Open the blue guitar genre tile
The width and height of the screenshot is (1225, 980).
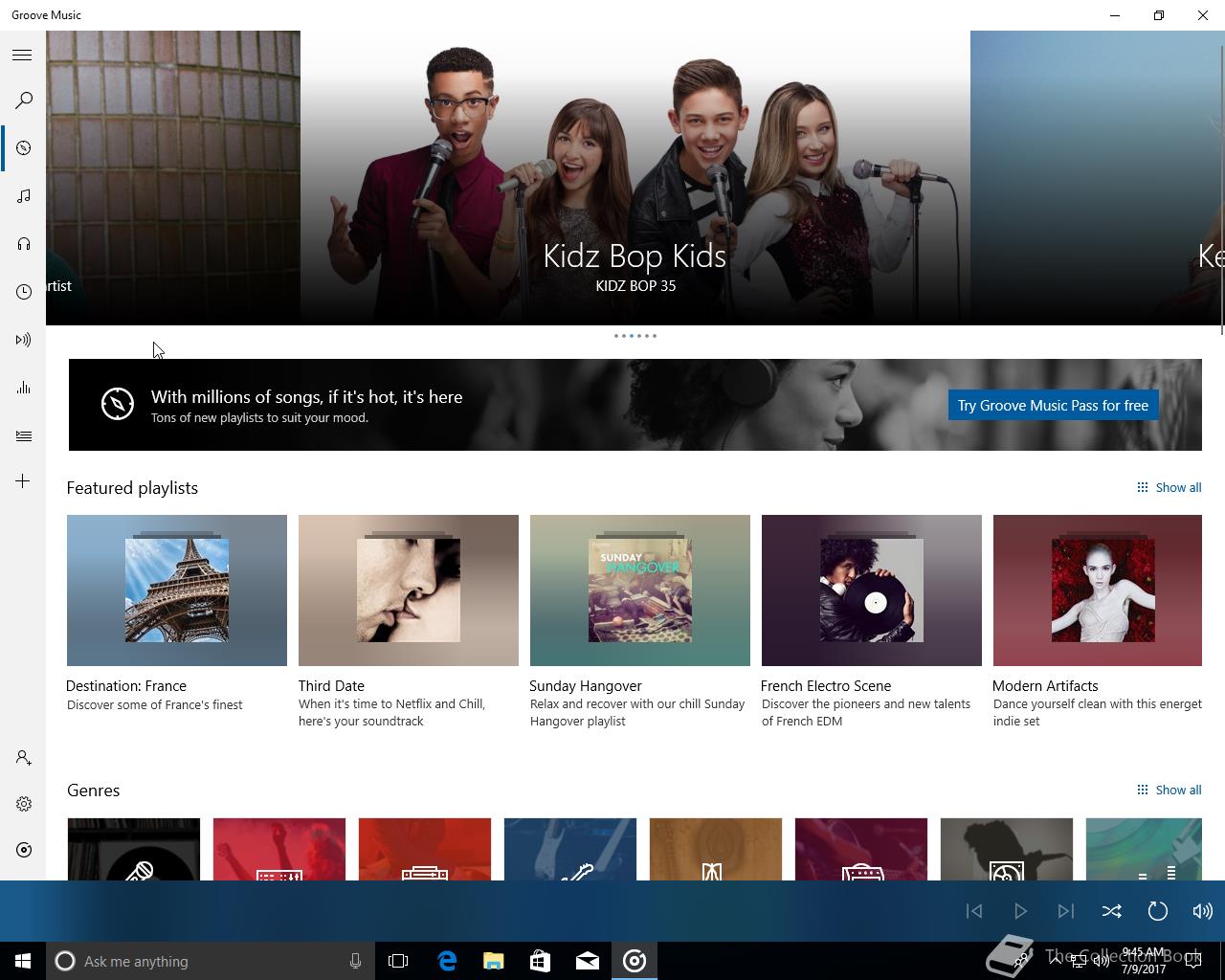click(x=570, y=849)
